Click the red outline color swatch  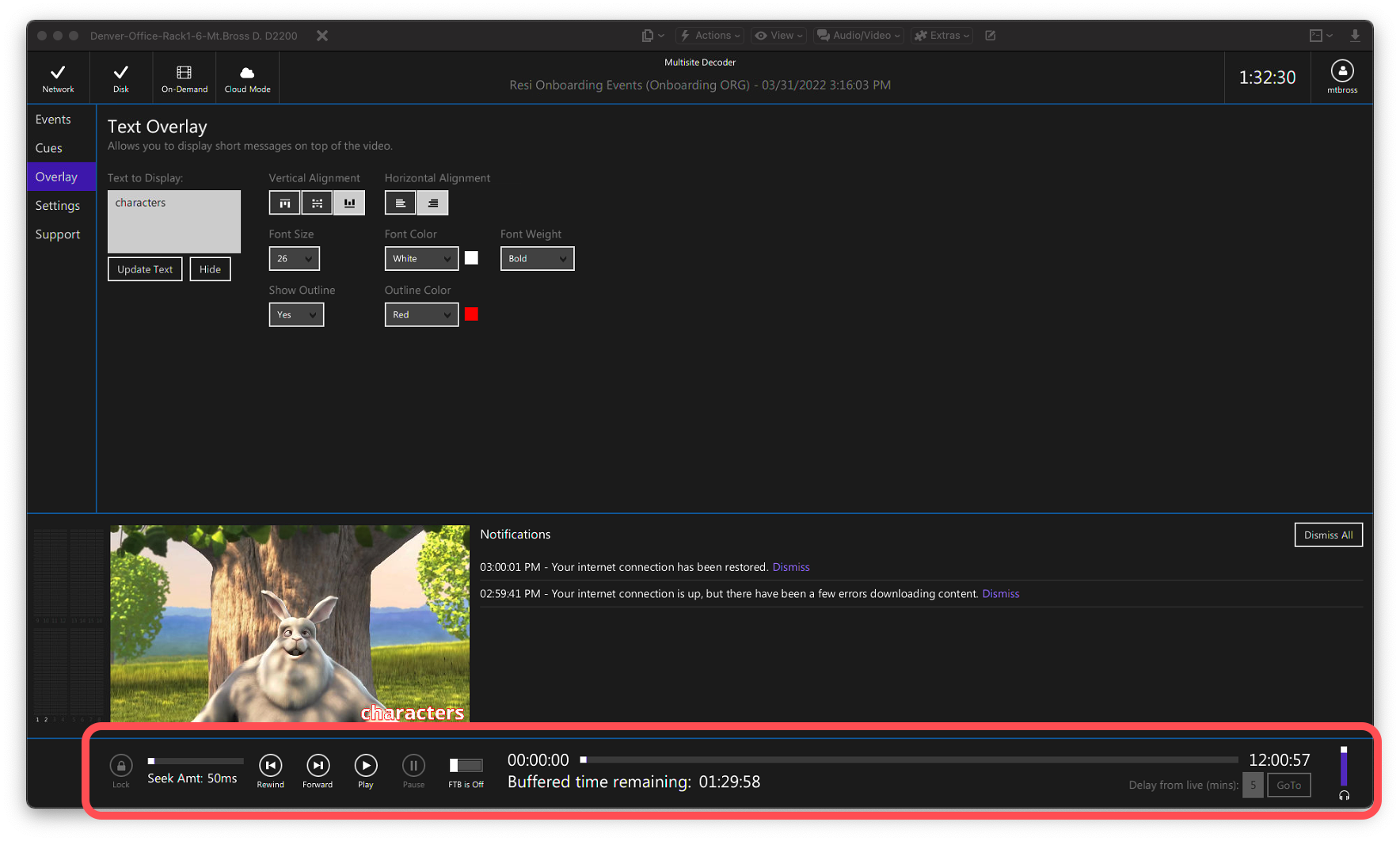(471, 314)
